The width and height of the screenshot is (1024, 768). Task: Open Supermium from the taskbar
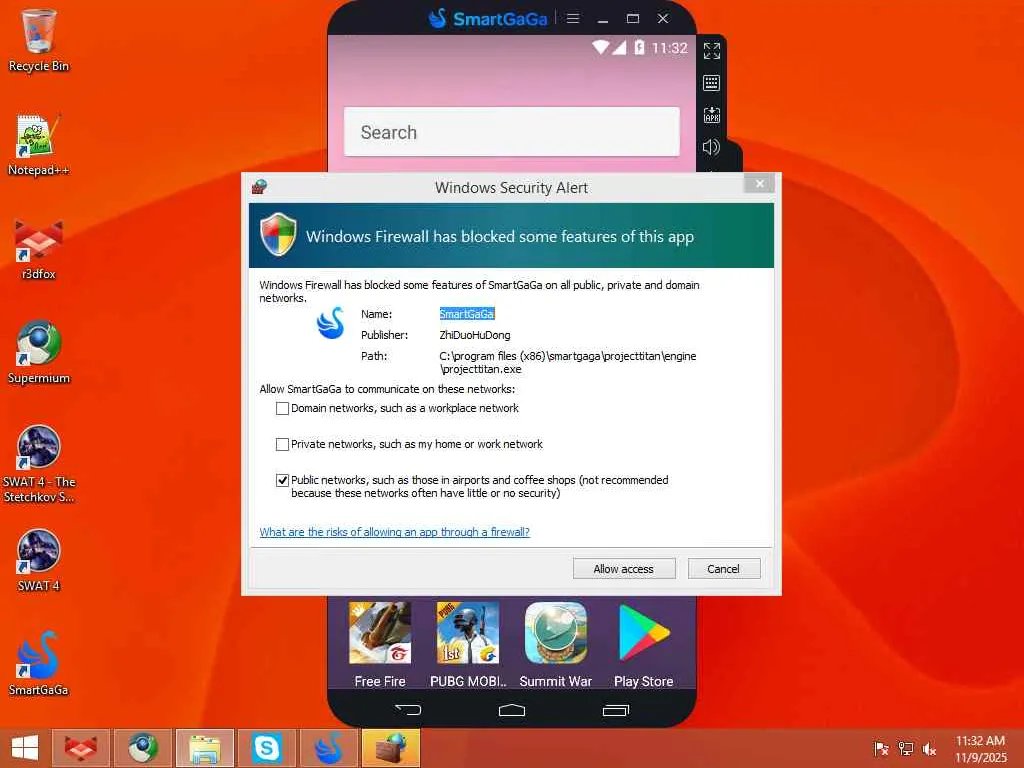pyautogui.click(x=142, y=748)
